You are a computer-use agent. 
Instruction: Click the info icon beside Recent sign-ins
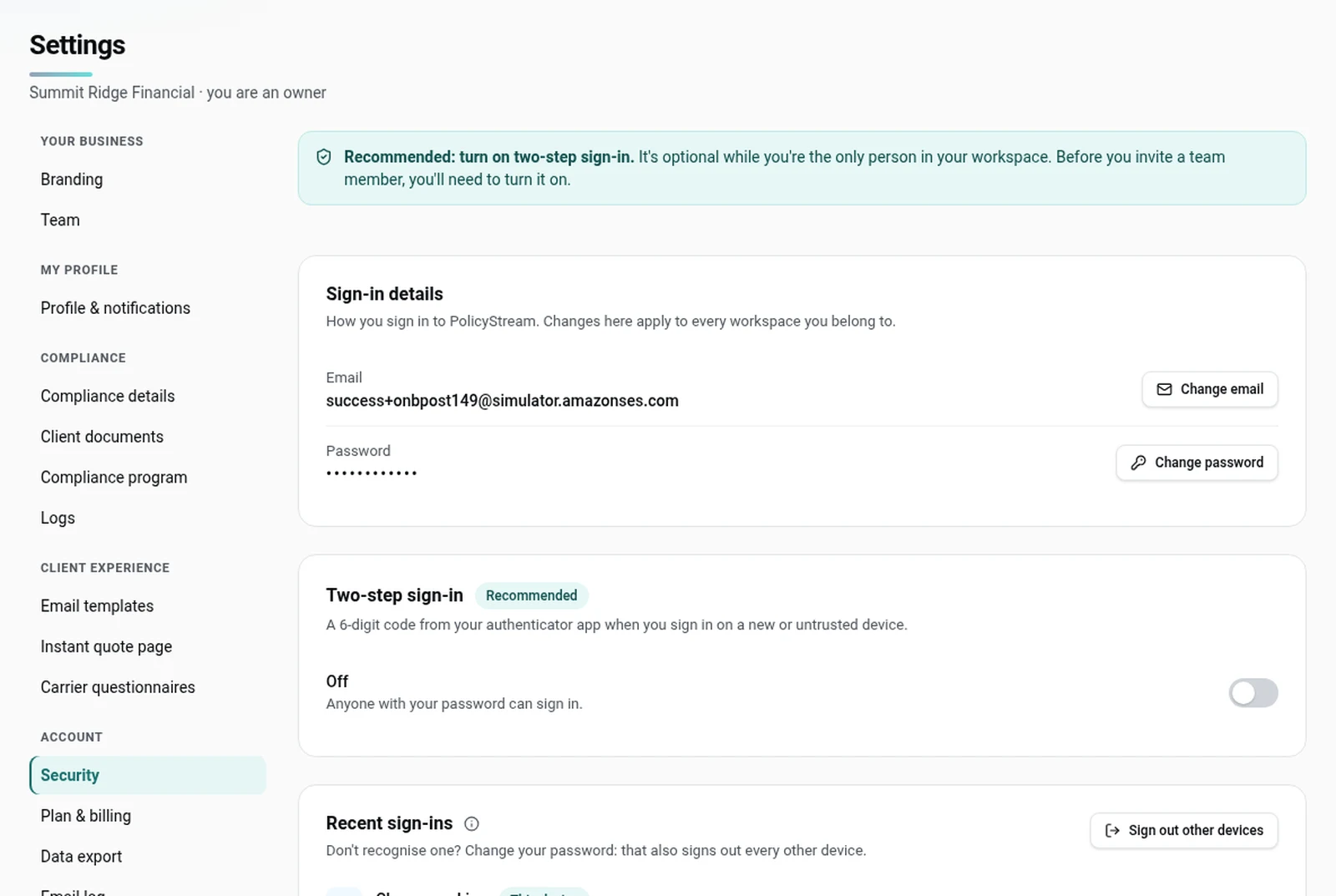[472, 824]
